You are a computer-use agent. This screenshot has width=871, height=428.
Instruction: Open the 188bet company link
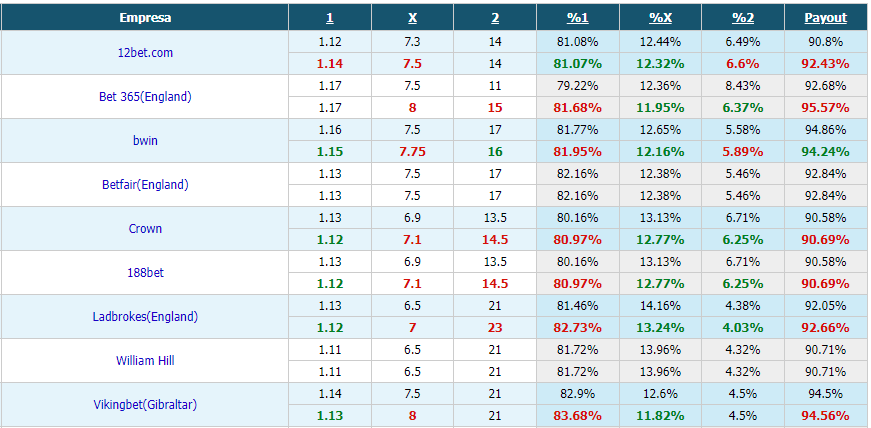click(145, 272)
